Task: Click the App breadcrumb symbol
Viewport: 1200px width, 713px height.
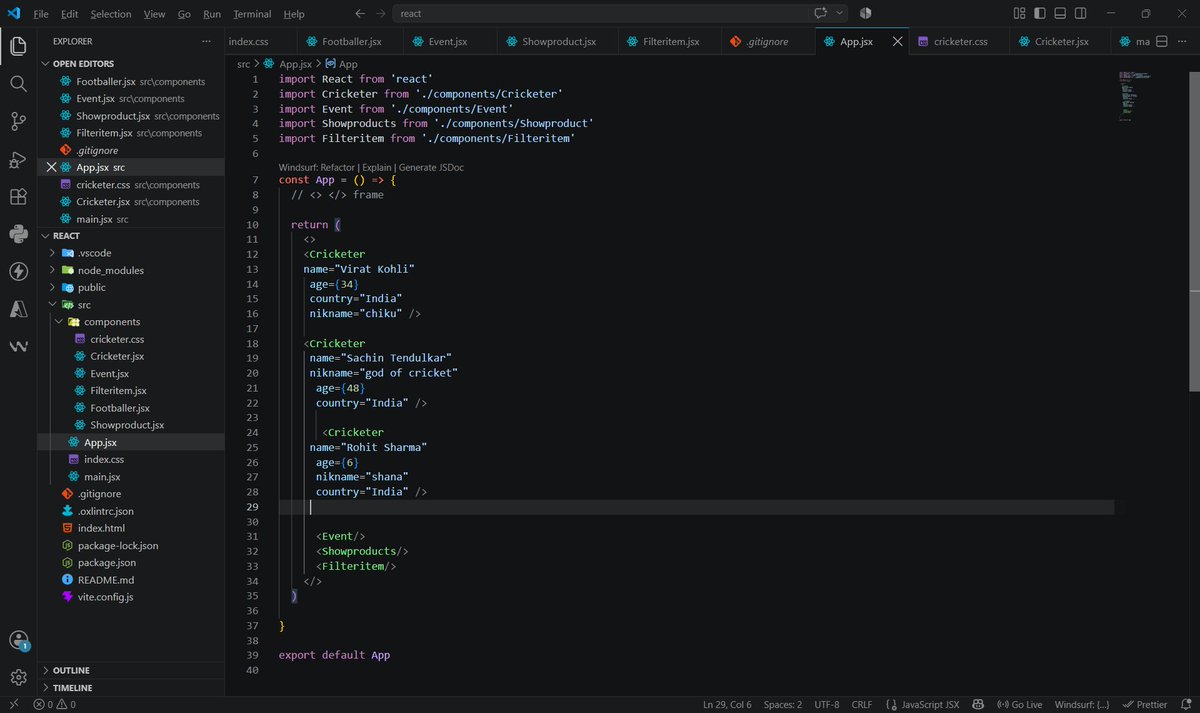Action: (x=341, y=63)
